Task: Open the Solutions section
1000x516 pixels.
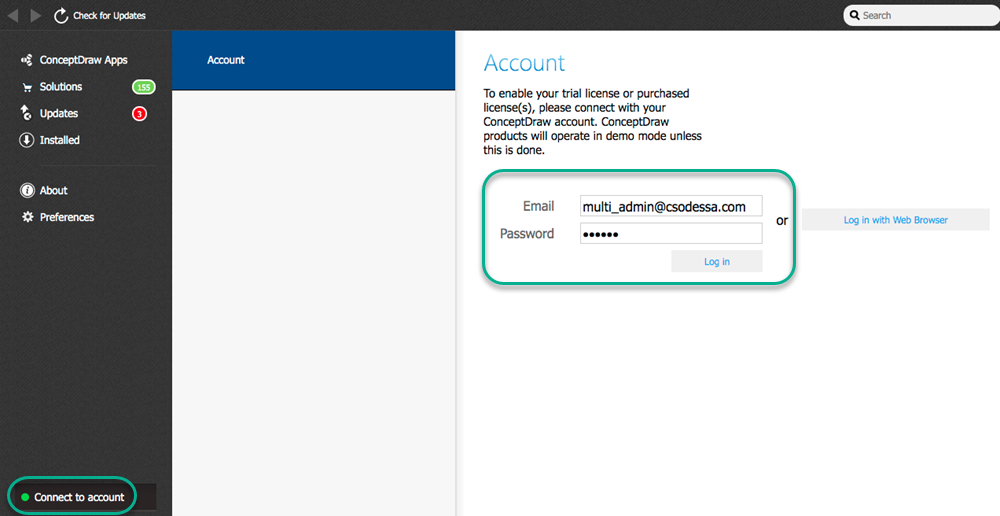Action: pyautogui.click(x=61, y=87)
